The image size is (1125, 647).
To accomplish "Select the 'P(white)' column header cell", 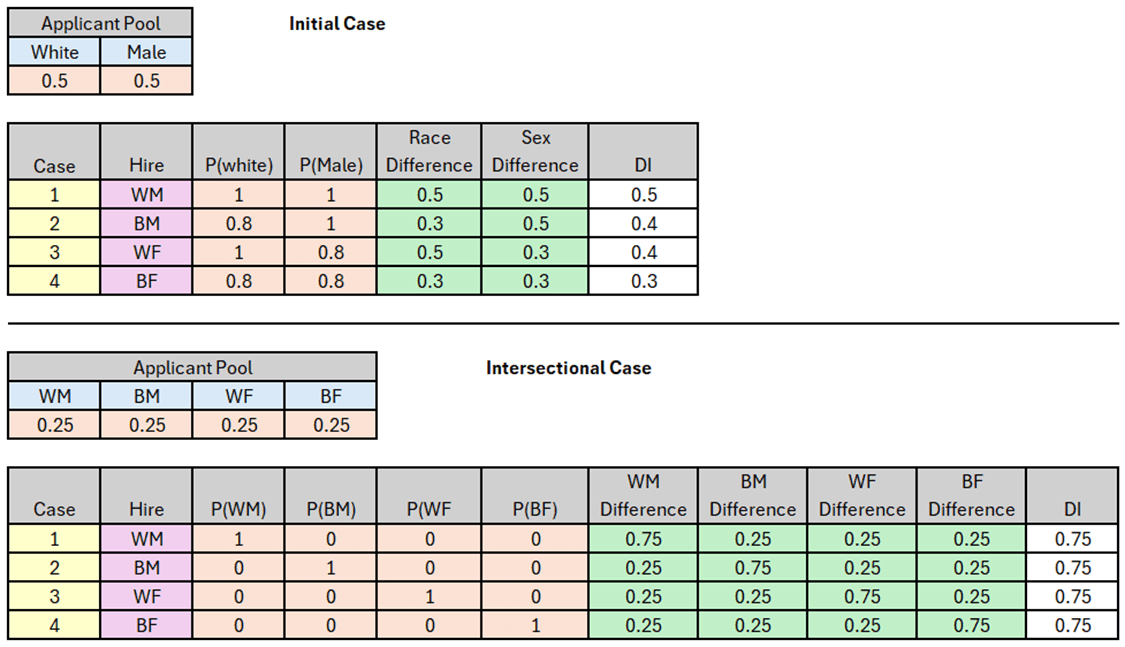I will tap(238, 165).
